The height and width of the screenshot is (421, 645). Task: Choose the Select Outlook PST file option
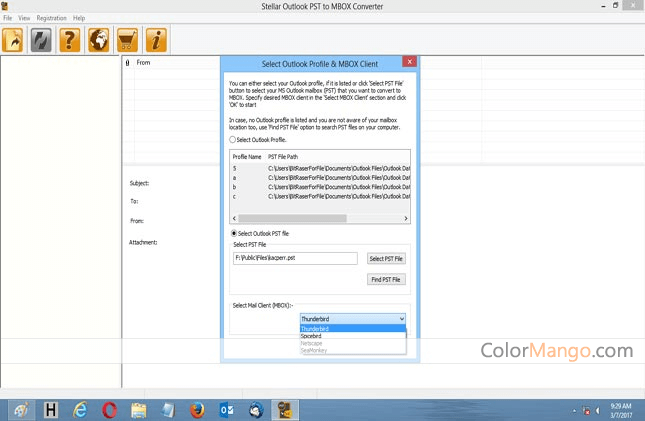(233, 233)
